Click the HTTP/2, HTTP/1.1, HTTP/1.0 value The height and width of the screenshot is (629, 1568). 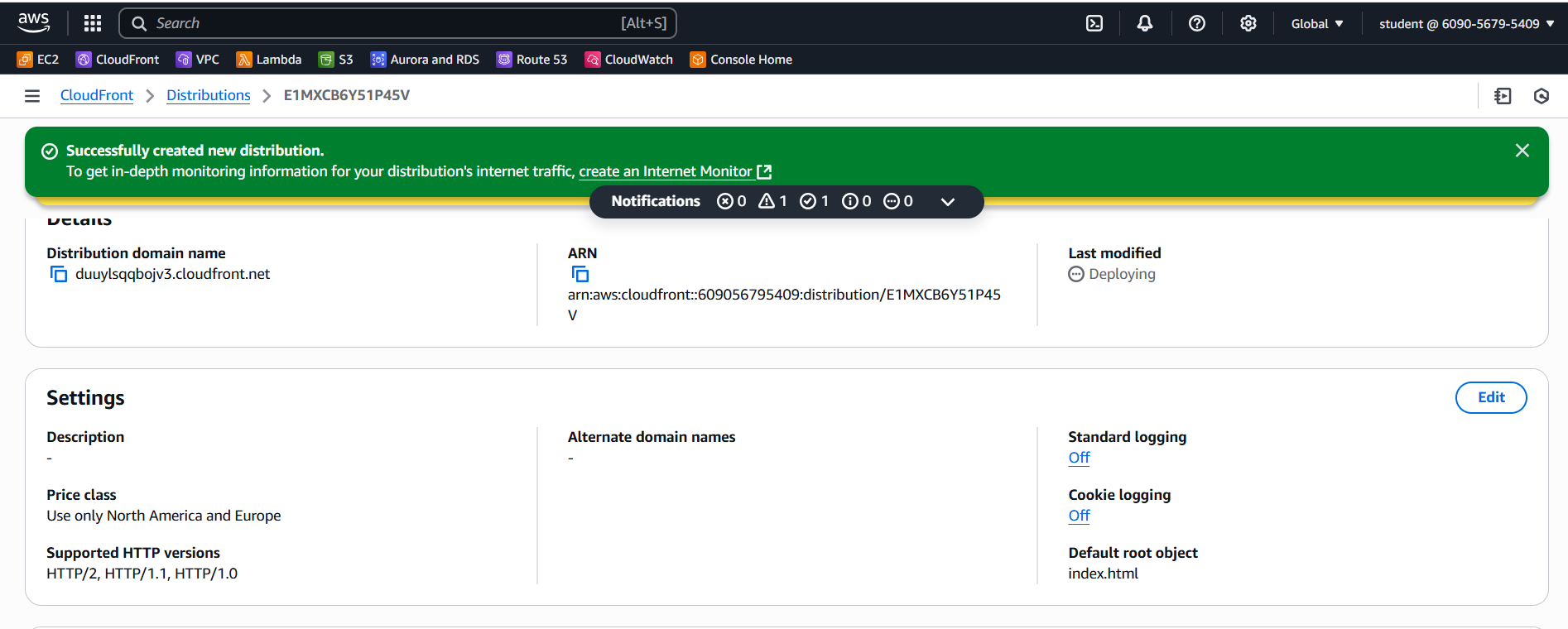[142, 574]
